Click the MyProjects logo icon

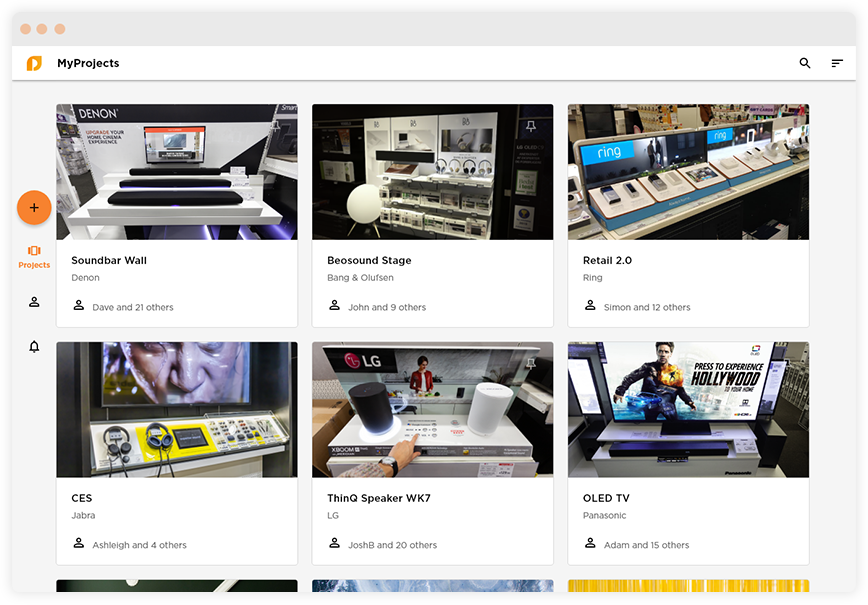coord(34,63)
